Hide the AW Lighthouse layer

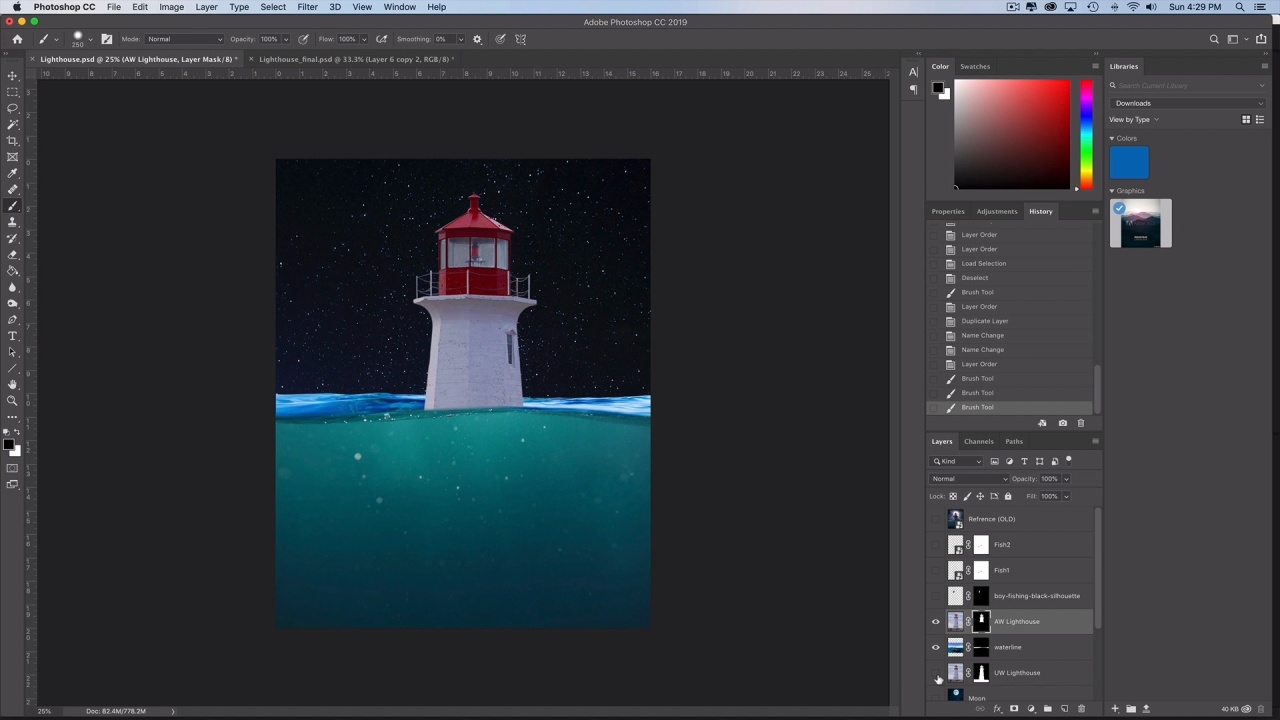pyautogui.click(x=936, y=622)
